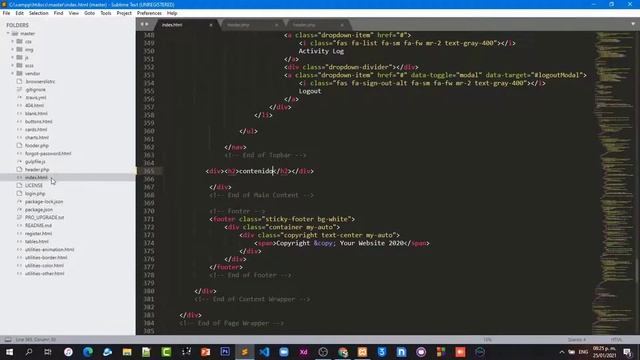Launch Microsoft Edge from the taskbar
The width and height of the screenshot is (640, 360).
[x=88, y=352]
